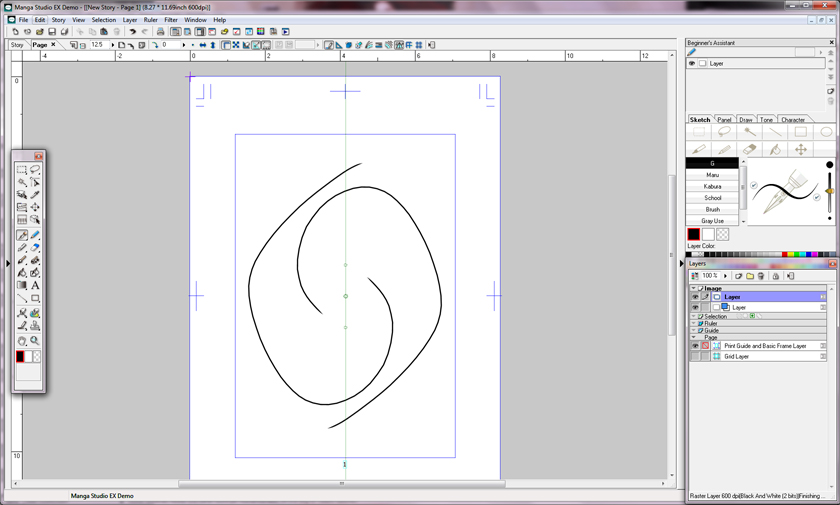Toggle visibility of selected Layer in Layers panel

(695, 297)
